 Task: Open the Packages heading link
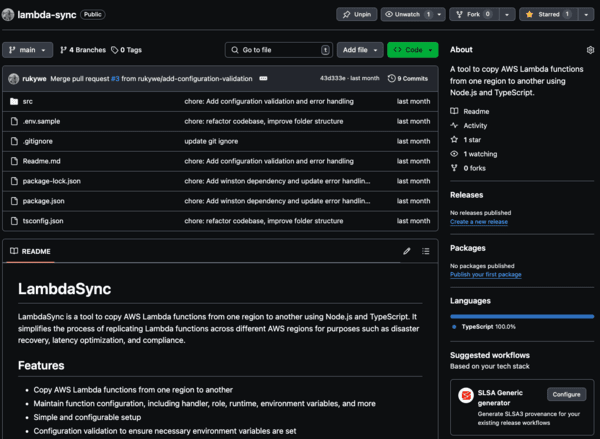468,248
